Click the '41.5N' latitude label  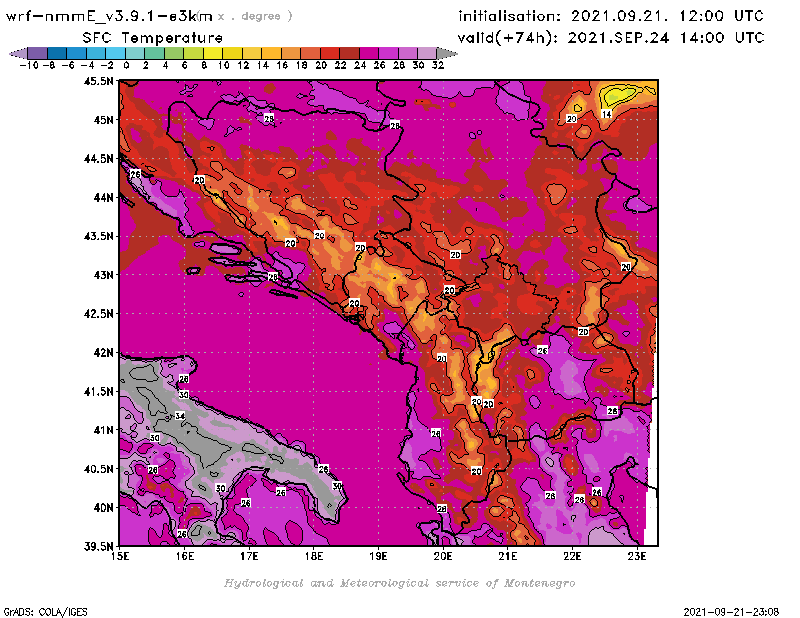tap(98, 391)
